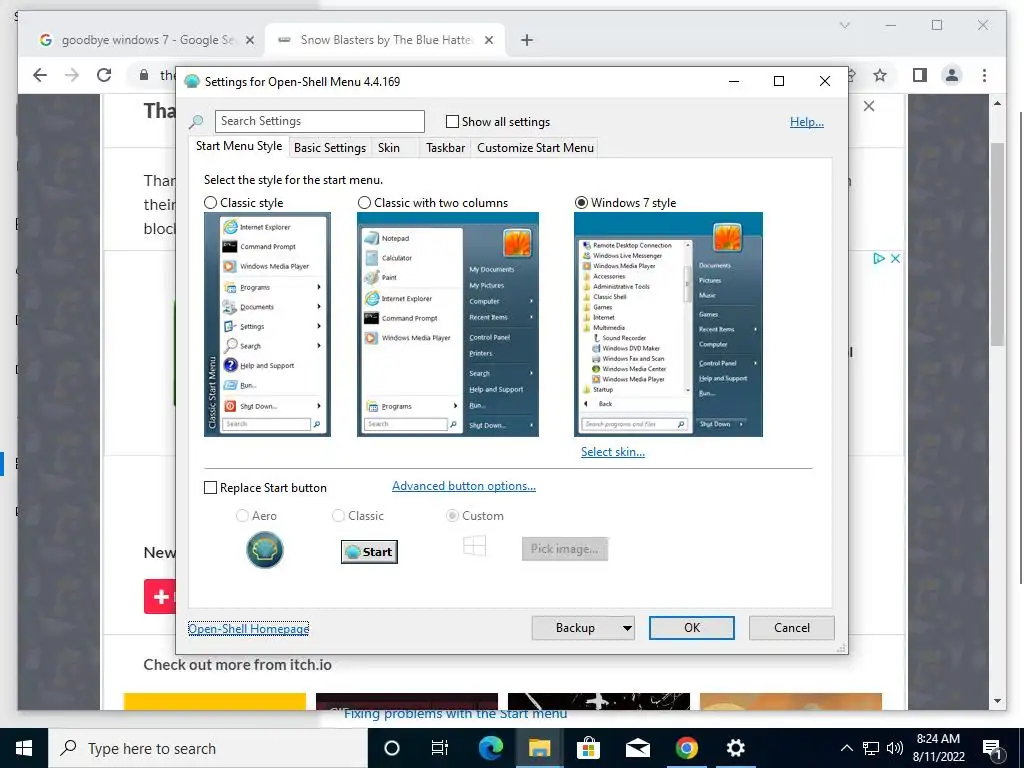1024x768 pixels.
Task: Open Task View on the taskbar
Action: [x=440, y=748]
